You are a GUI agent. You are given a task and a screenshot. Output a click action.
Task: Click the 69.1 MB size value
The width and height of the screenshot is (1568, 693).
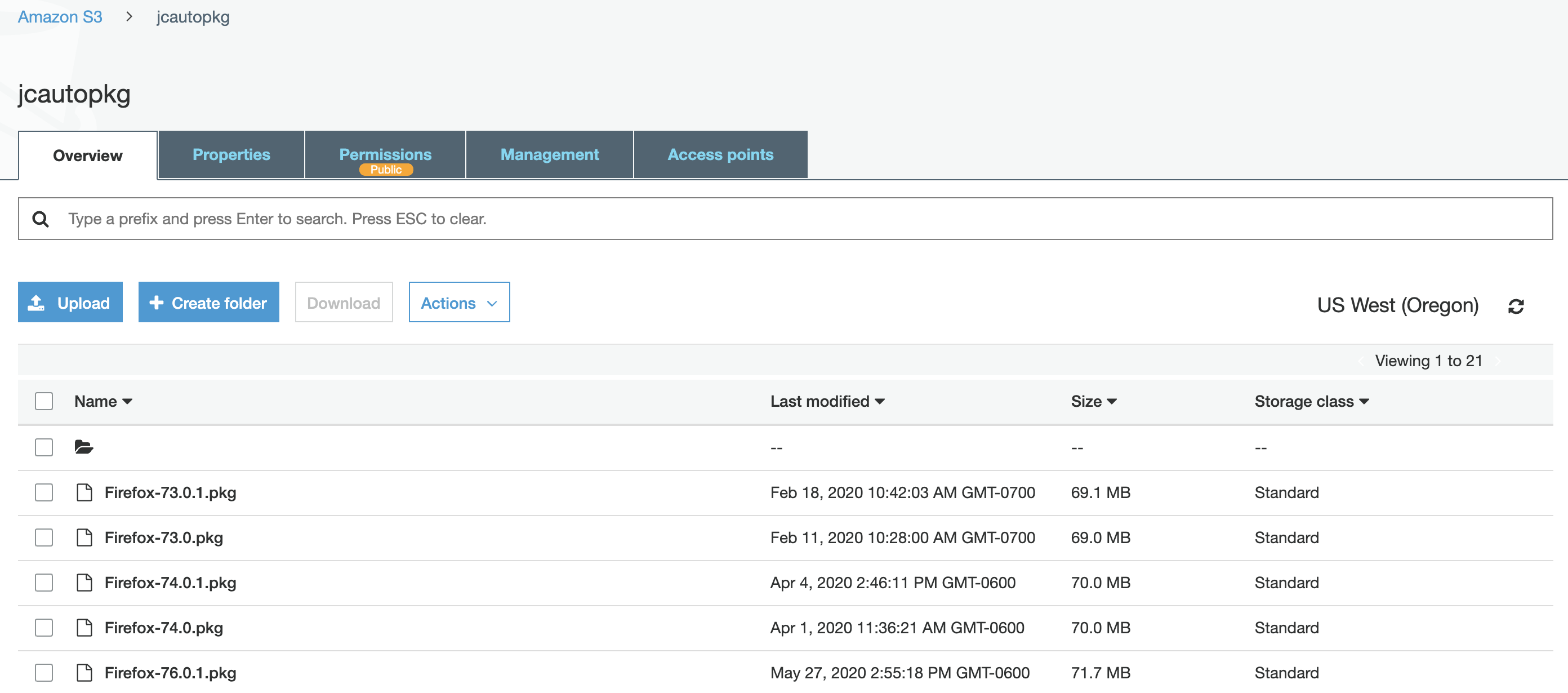[x=1101, y=492]
